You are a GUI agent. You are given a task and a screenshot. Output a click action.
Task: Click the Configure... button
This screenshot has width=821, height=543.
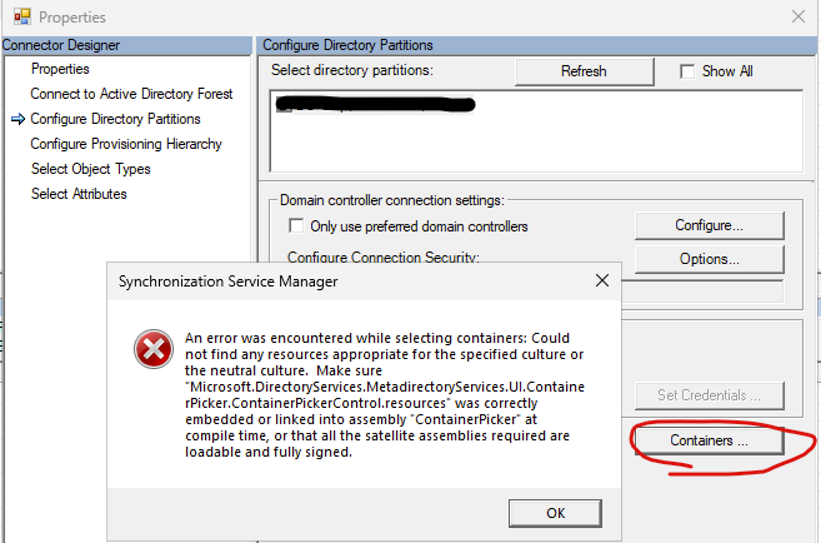coord(709,225)
